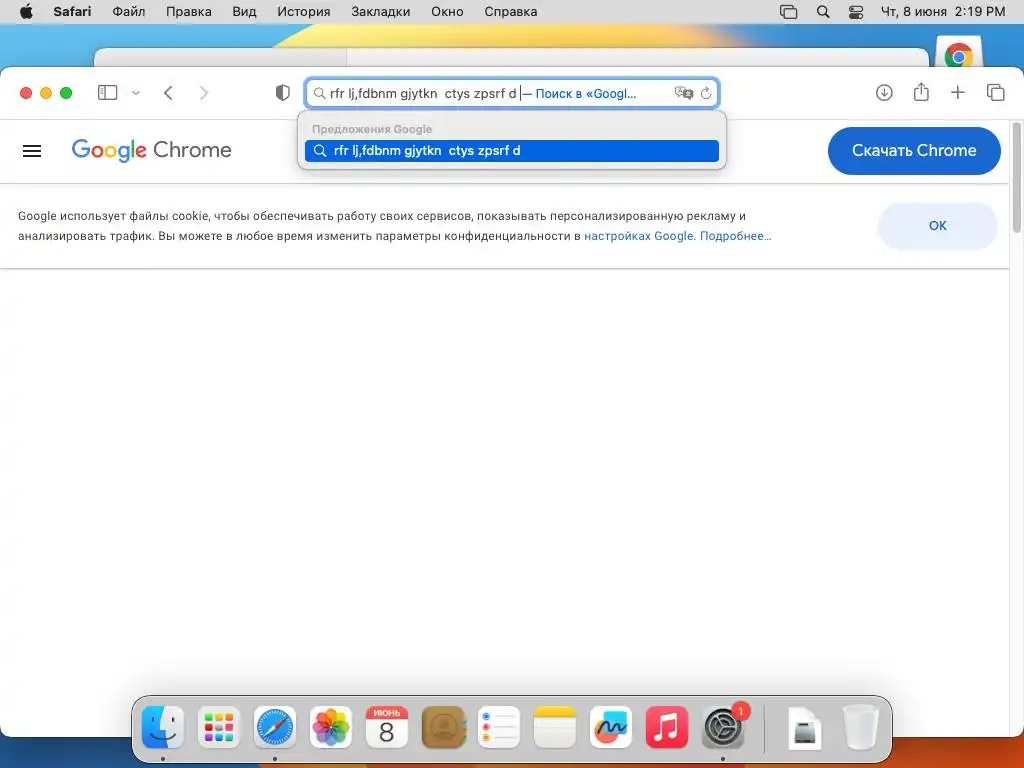Click the Google Chrome logo
The height and width of the screenshot is (768, 1024).
[152, 150]
